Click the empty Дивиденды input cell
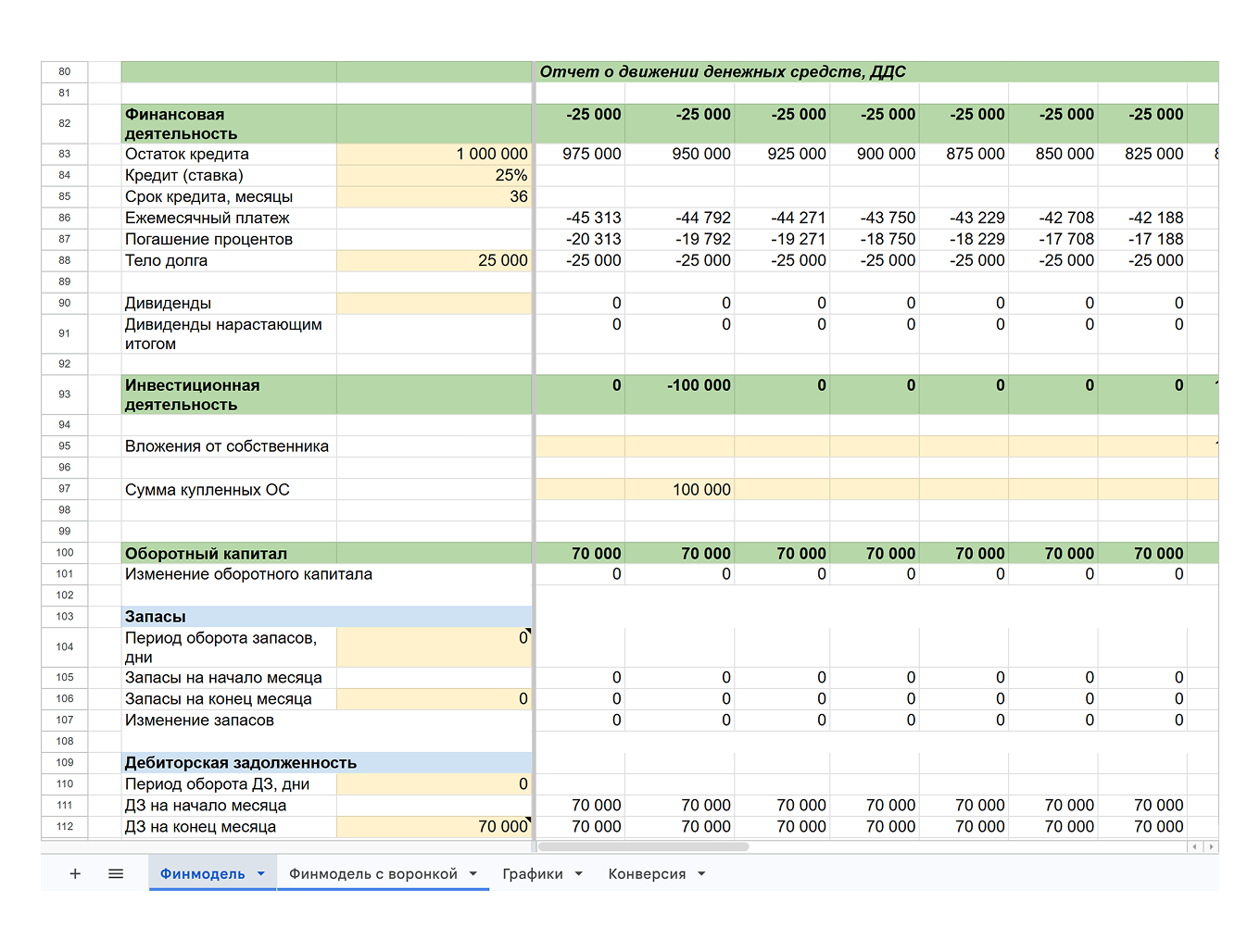This screenshot has width=1260, height=952. (434, 303)
